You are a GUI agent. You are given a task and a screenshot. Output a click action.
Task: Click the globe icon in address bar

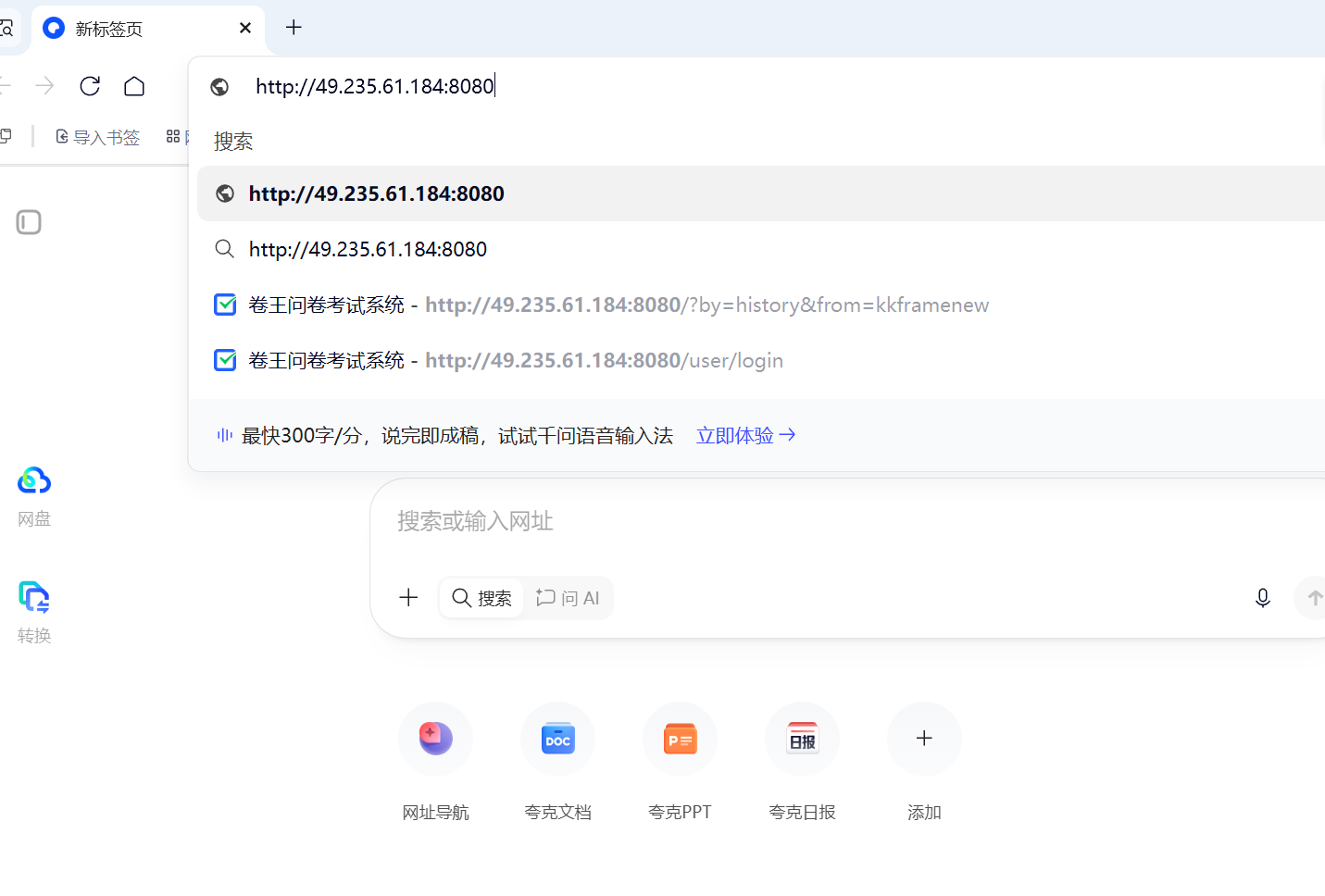(x=219, y=87)
